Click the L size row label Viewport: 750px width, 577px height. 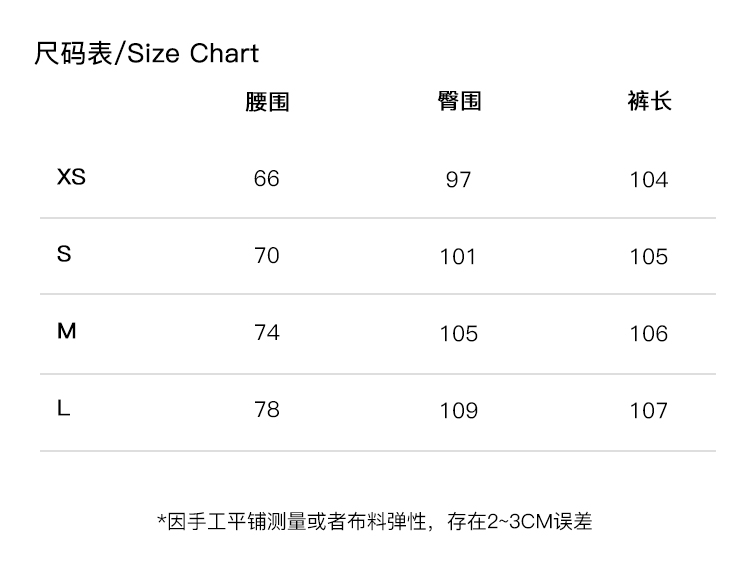(x=63, y=408)
